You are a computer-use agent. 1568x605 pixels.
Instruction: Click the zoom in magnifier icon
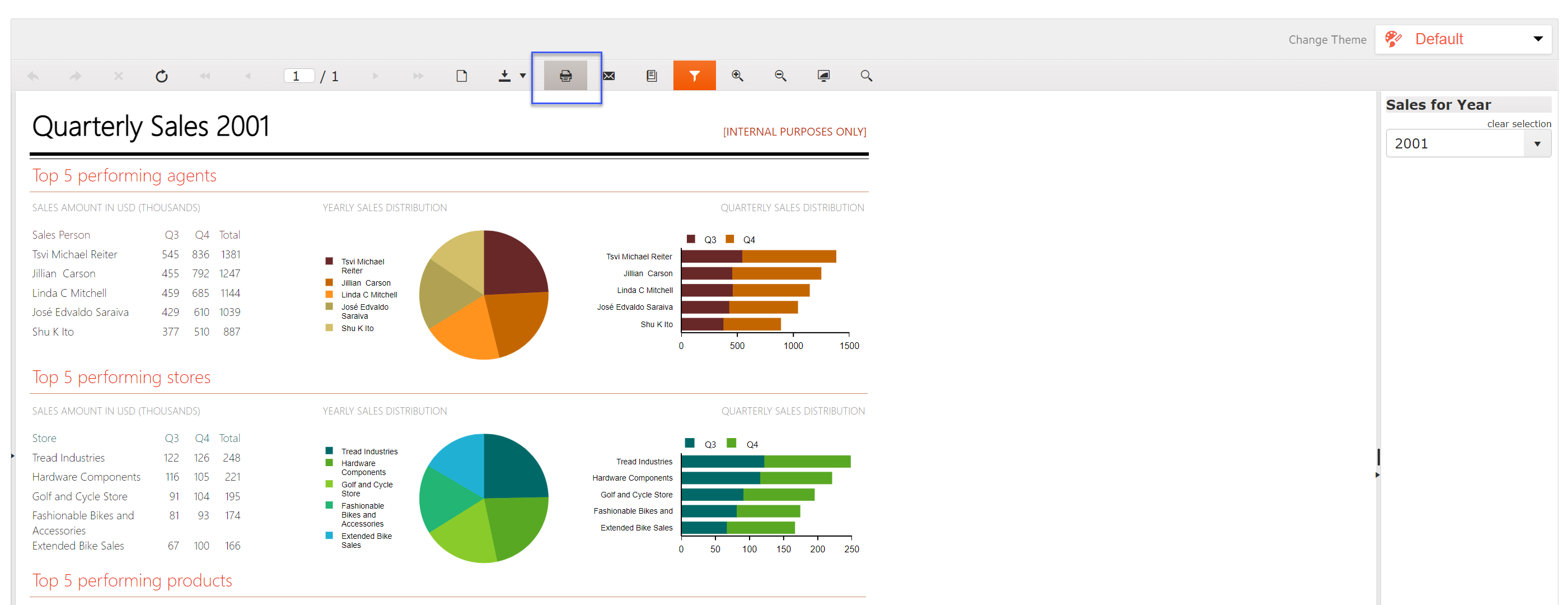point(737,76)
